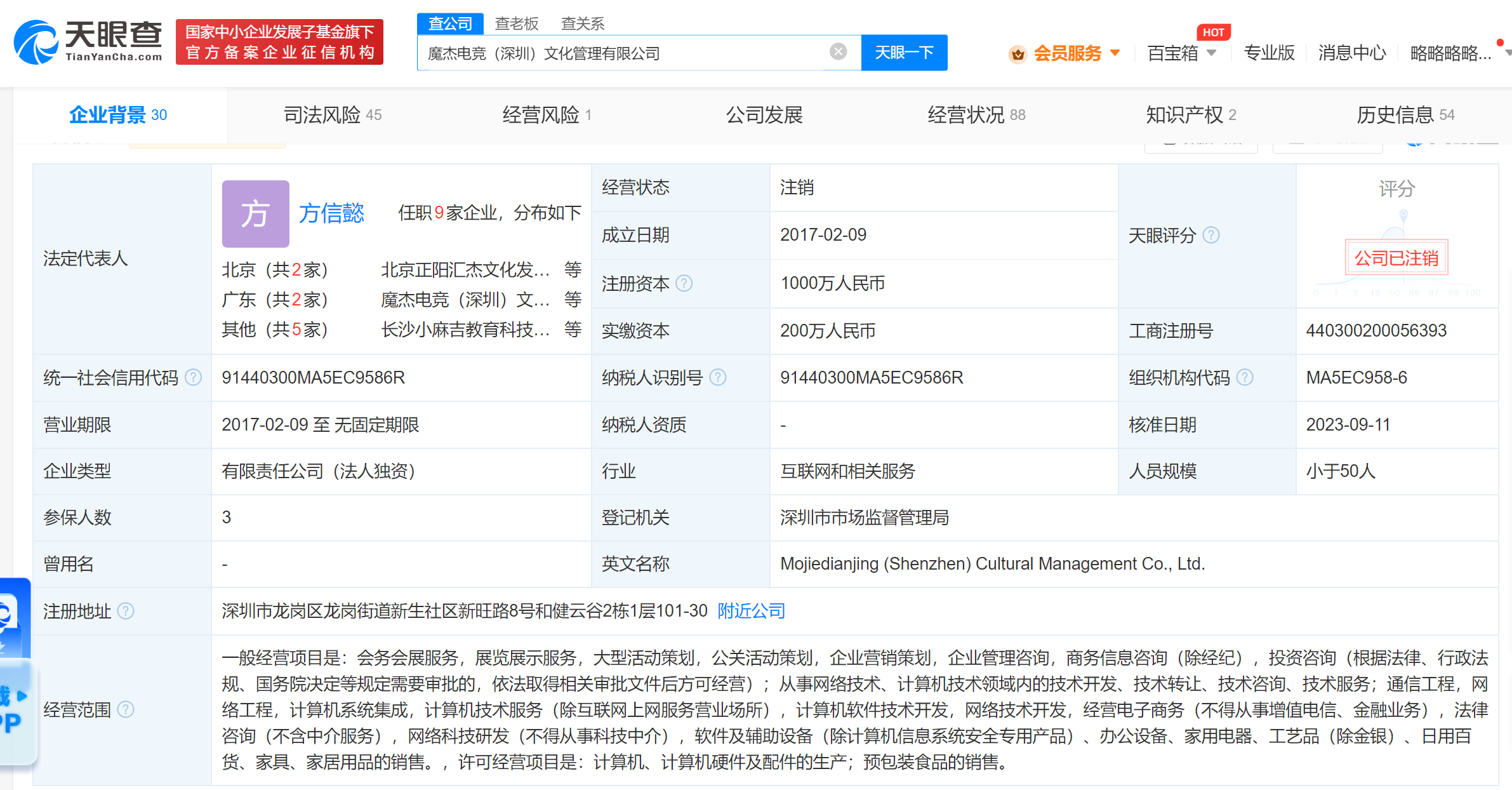Open the 消息中心 link

tap(1352, 53)
